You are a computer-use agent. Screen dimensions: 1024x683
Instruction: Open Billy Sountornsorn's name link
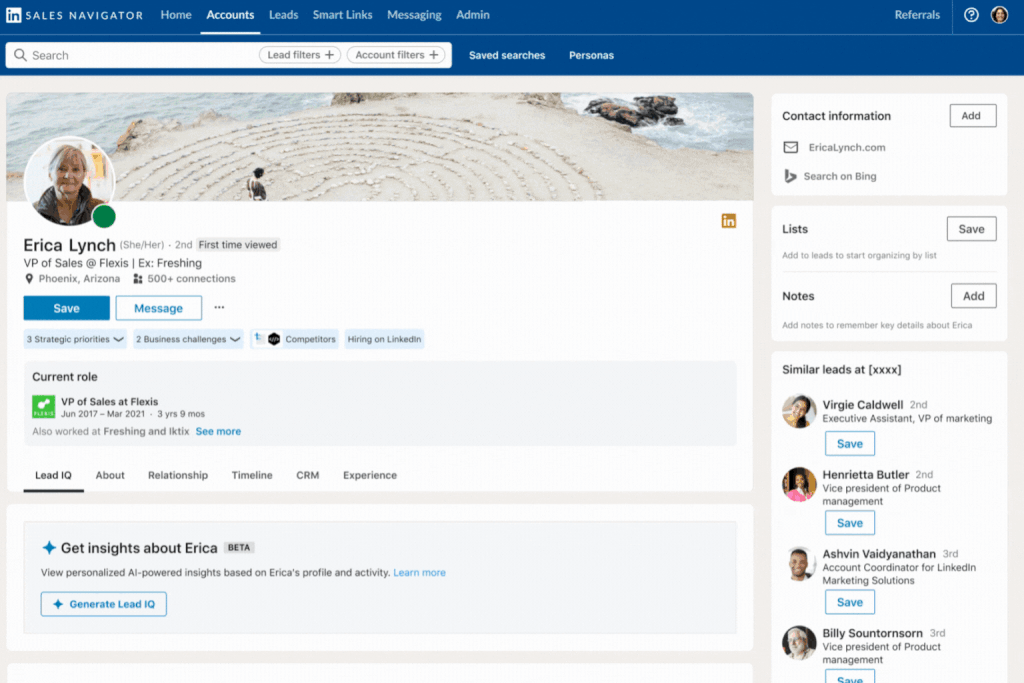pos(872,633)
